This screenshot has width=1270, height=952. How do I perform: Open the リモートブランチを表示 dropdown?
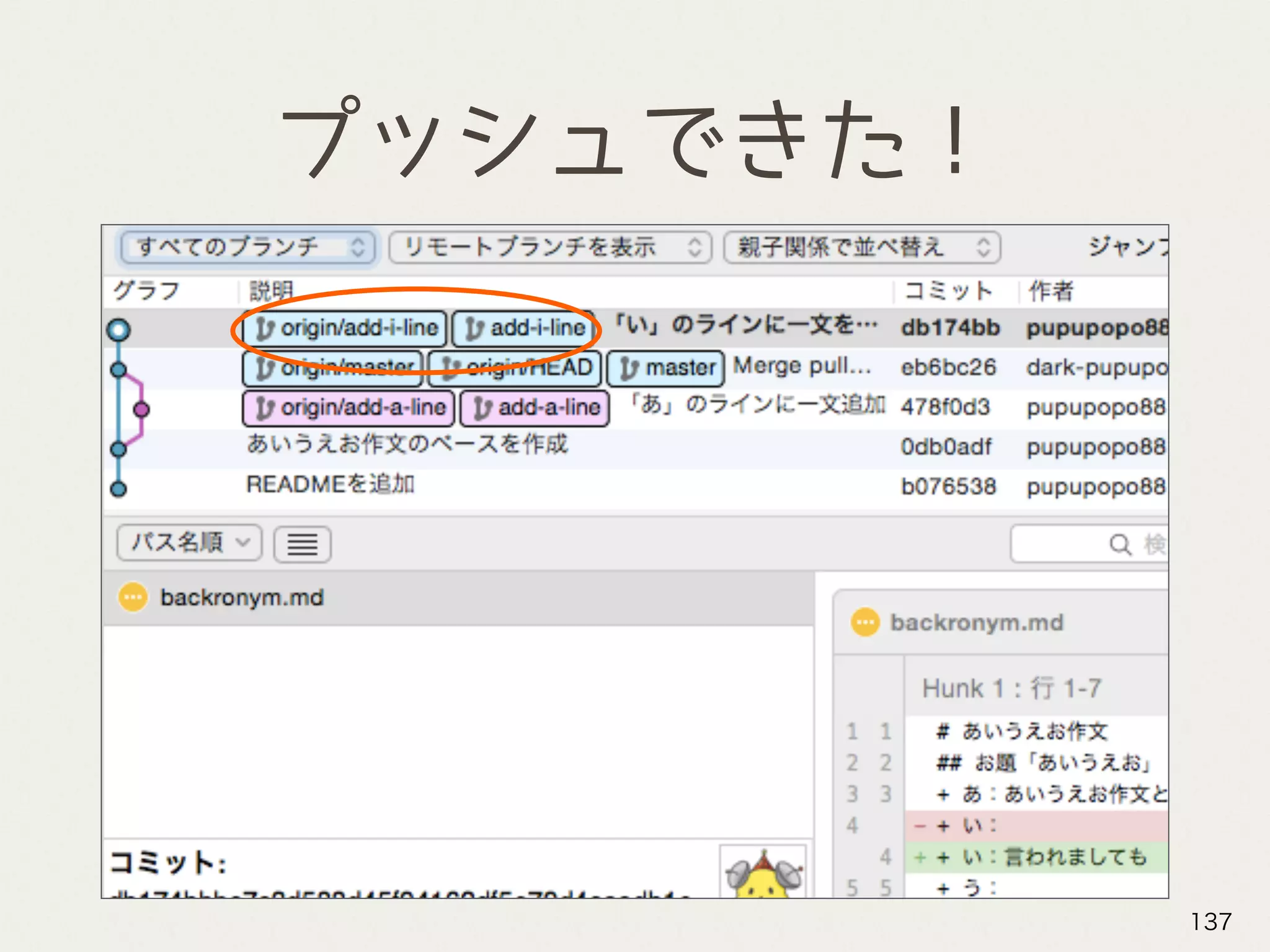(549, 247)
